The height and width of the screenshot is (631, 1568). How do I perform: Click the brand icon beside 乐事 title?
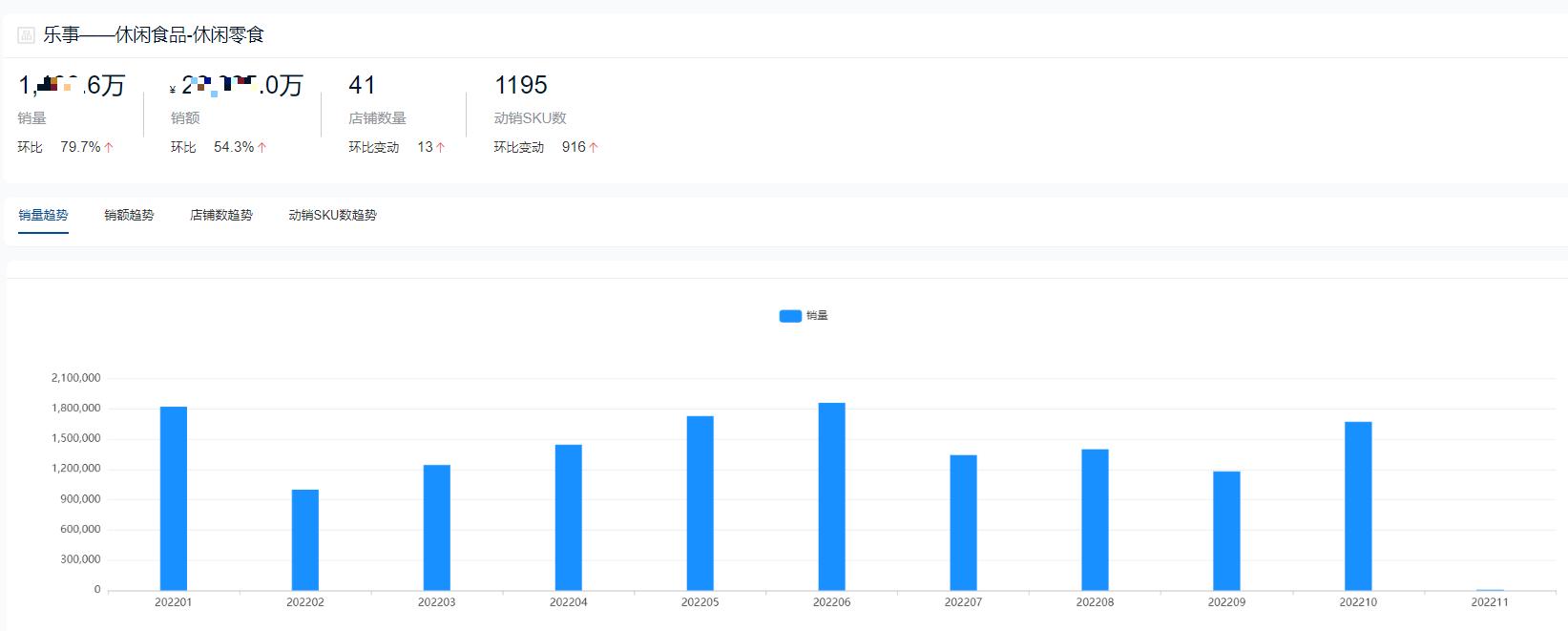26,35
